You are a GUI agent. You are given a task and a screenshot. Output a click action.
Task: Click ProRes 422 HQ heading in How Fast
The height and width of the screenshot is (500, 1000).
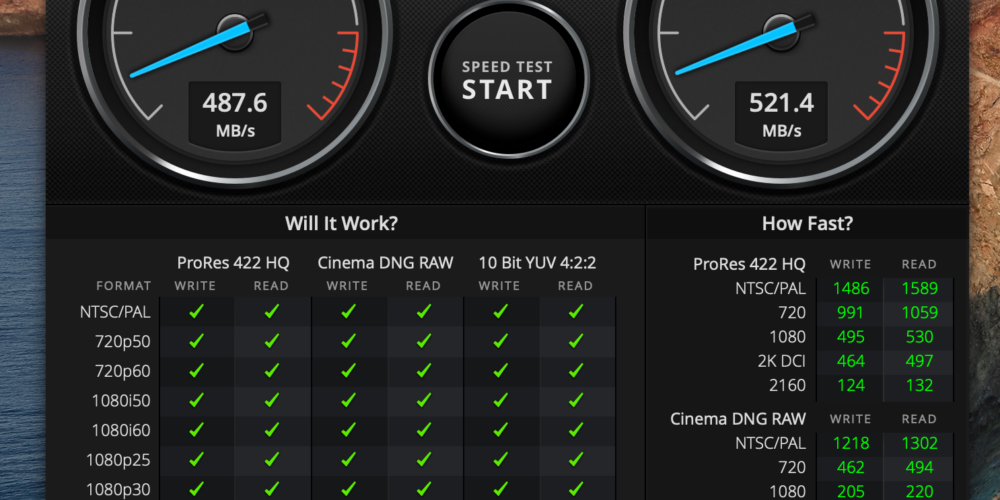click(749, 264)
